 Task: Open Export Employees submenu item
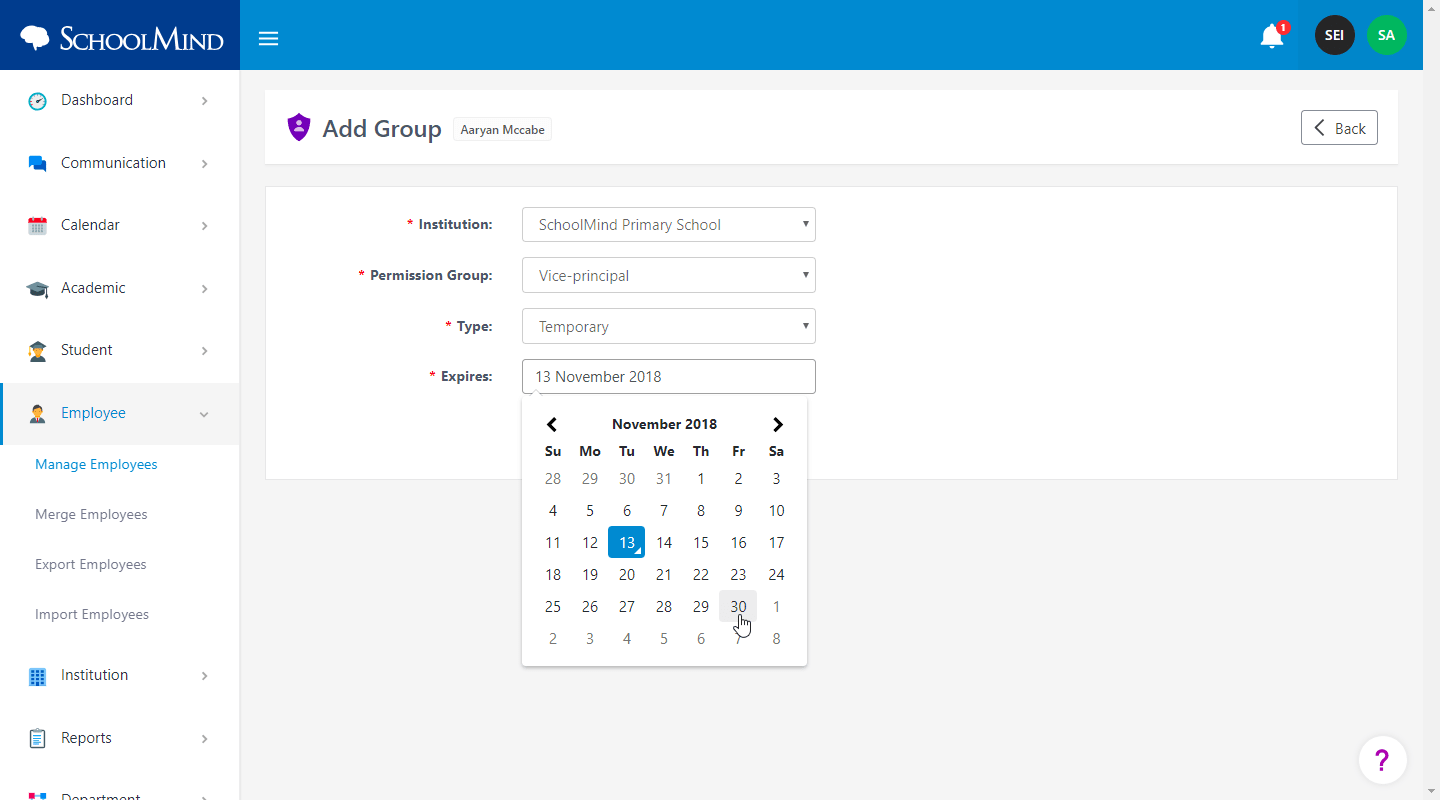click(x=91, y=564)
